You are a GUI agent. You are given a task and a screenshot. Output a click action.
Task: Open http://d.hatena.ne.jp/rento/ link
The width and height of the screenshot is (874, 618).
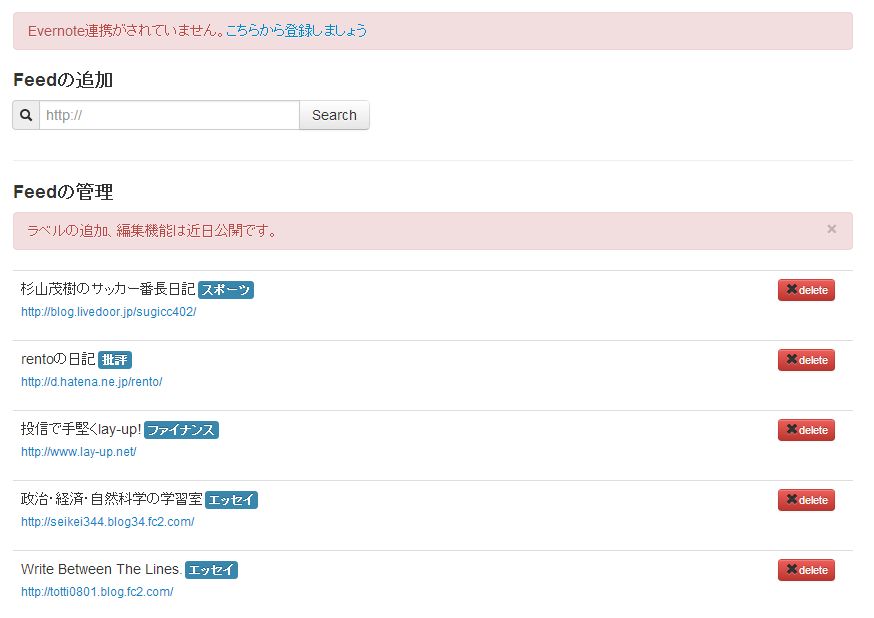pos(91,382)
